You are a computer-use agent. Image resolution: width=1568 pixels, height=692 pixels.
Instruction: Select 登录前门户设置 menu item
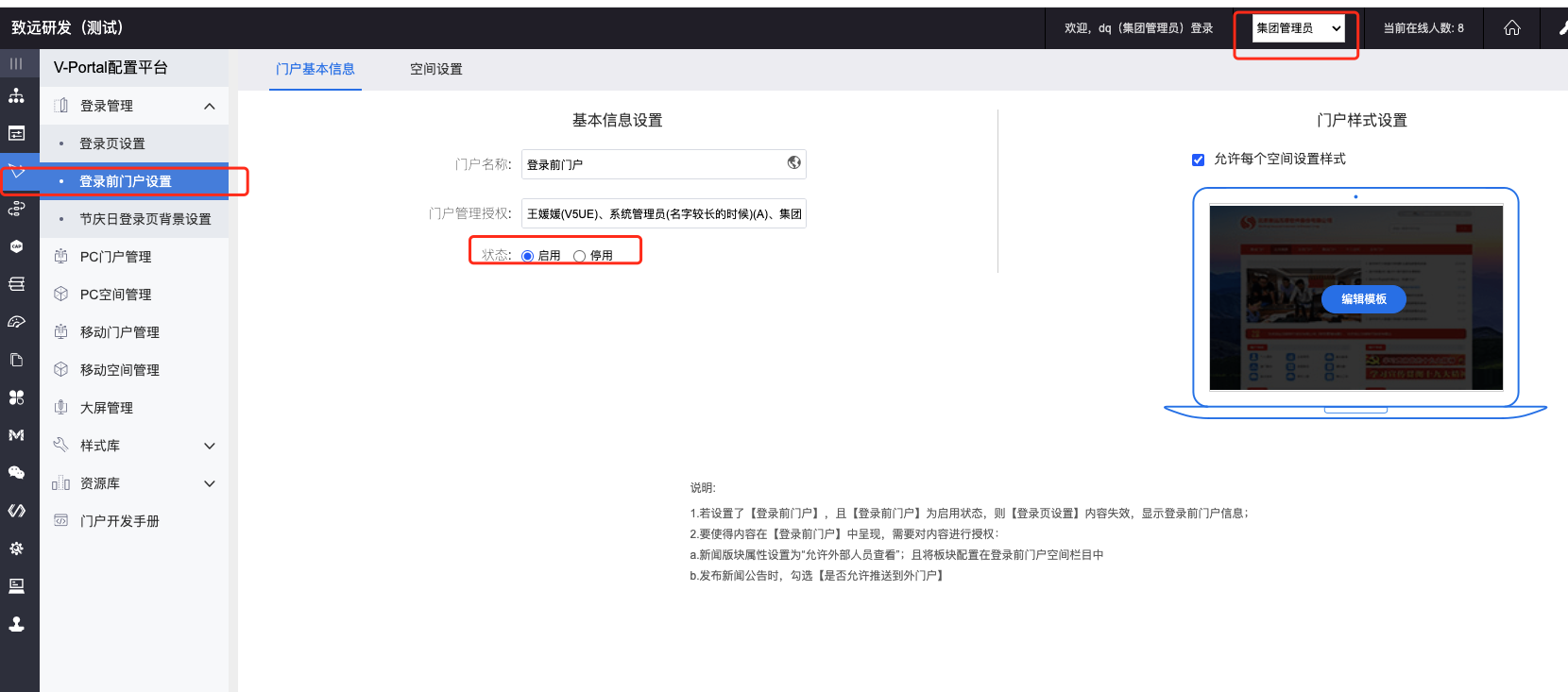[x=134, y=181]
